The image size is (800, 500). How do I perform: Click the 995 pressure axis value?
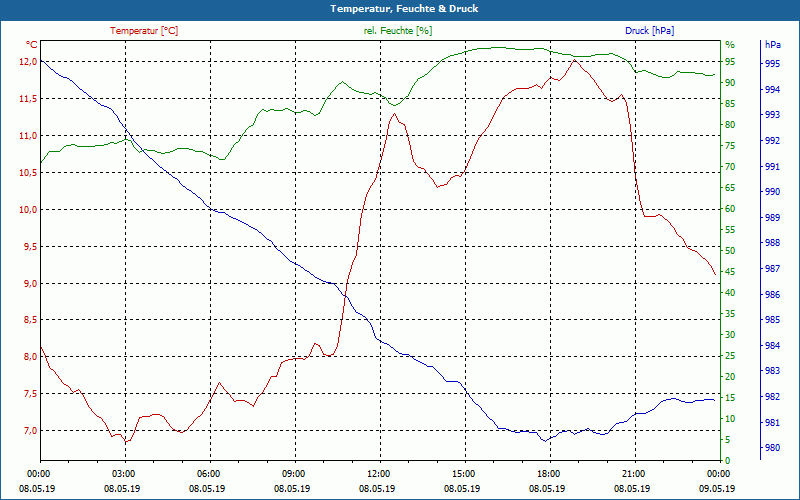point(772,64)
